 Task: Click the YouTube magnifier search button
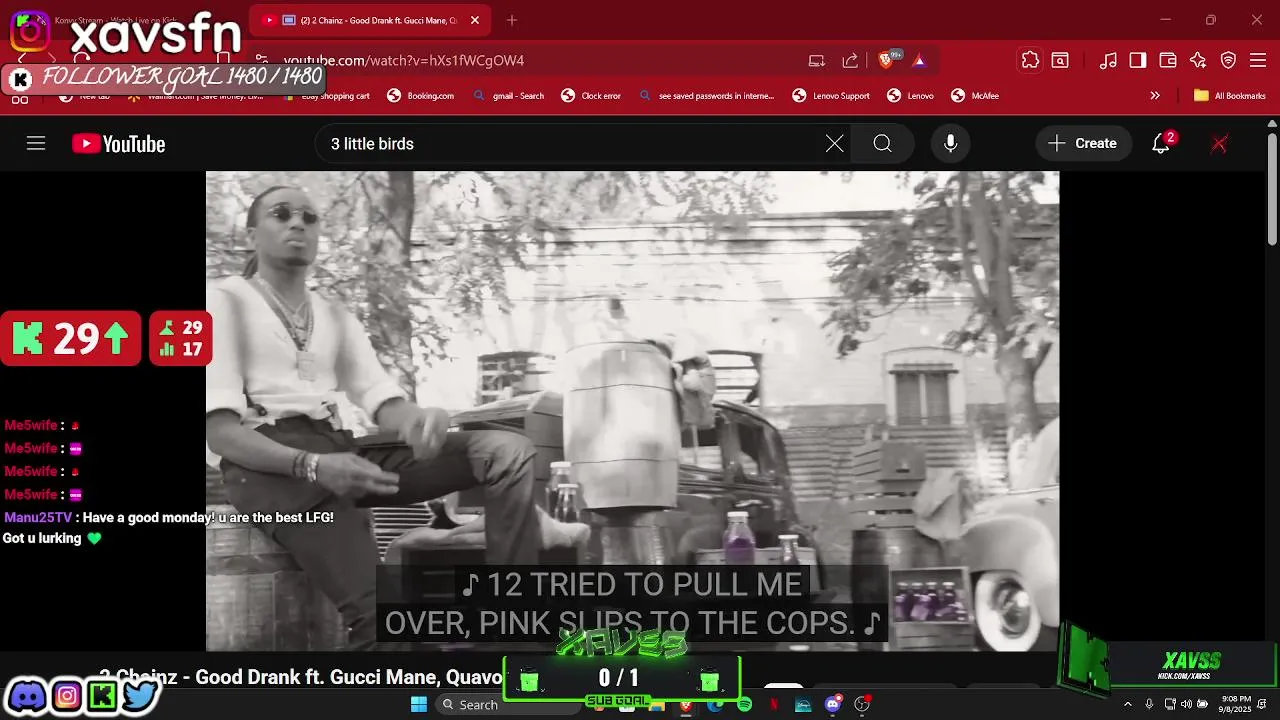pyautogui.click(x=882, y=144)
